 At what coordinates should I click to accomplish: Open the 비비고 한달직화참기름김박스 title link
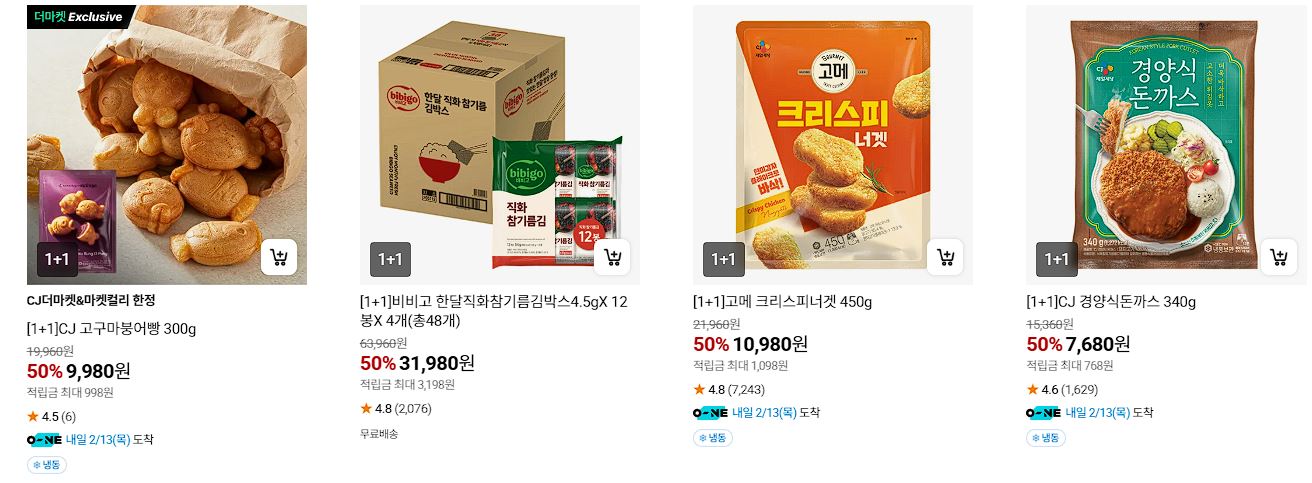point(493,311)
